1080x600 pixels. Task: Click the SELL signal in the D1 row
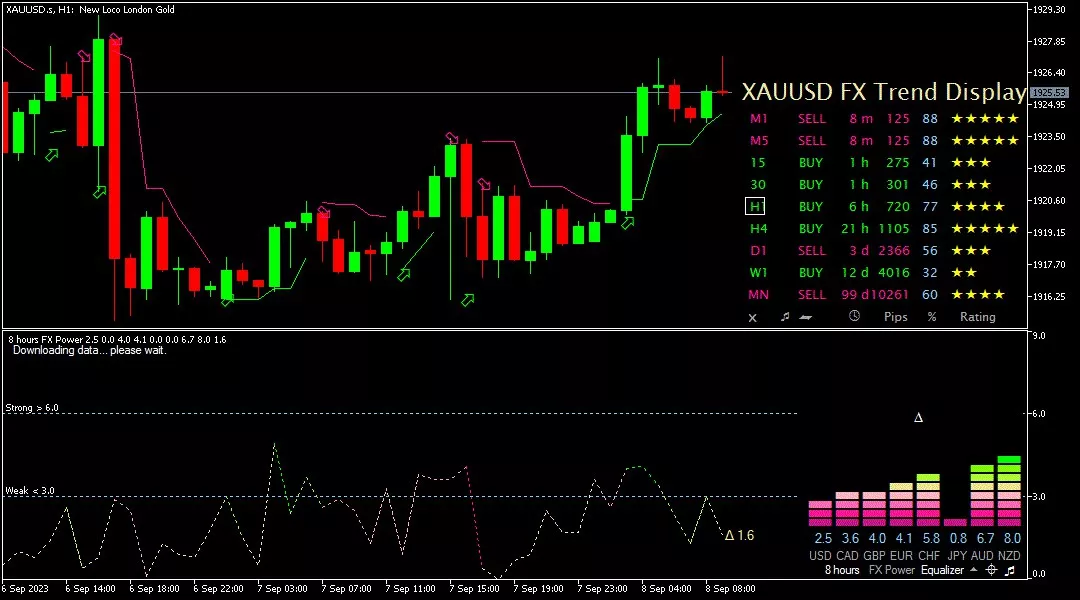click(x=812, y=251)
